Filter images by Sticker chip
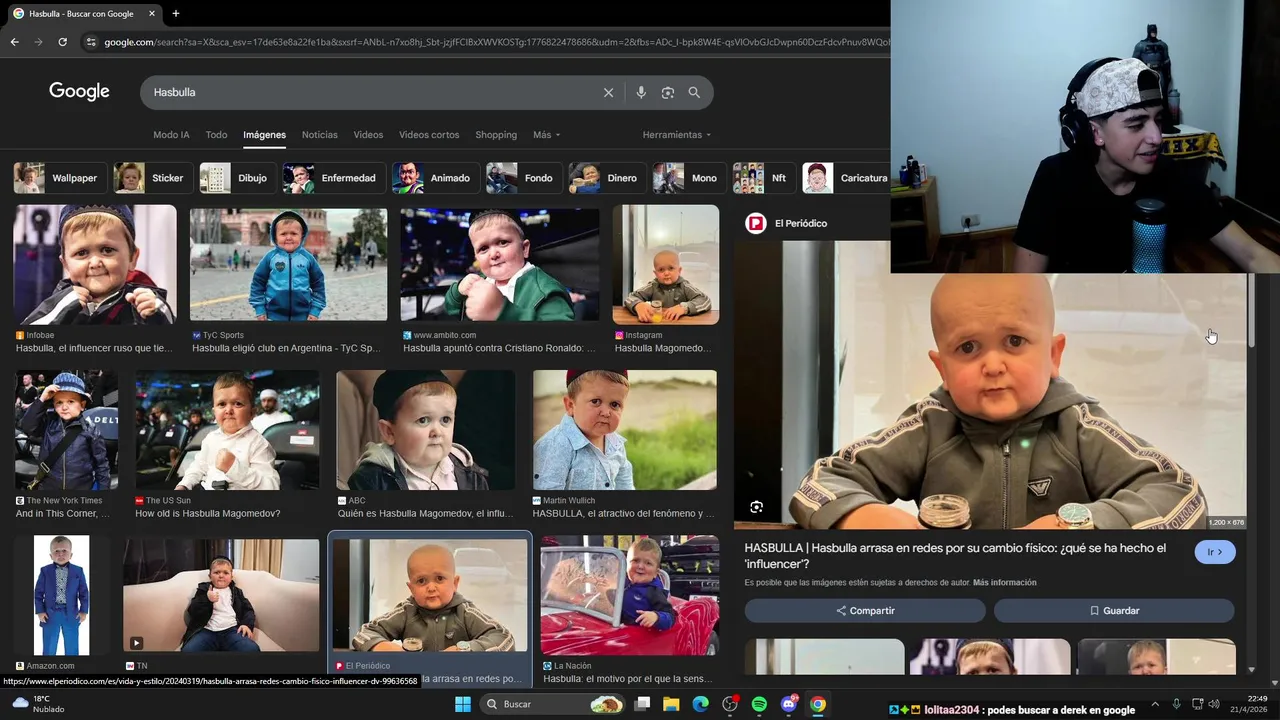Screen dimensions: 1280x720 pyautogui.click(x=151, y=178)
